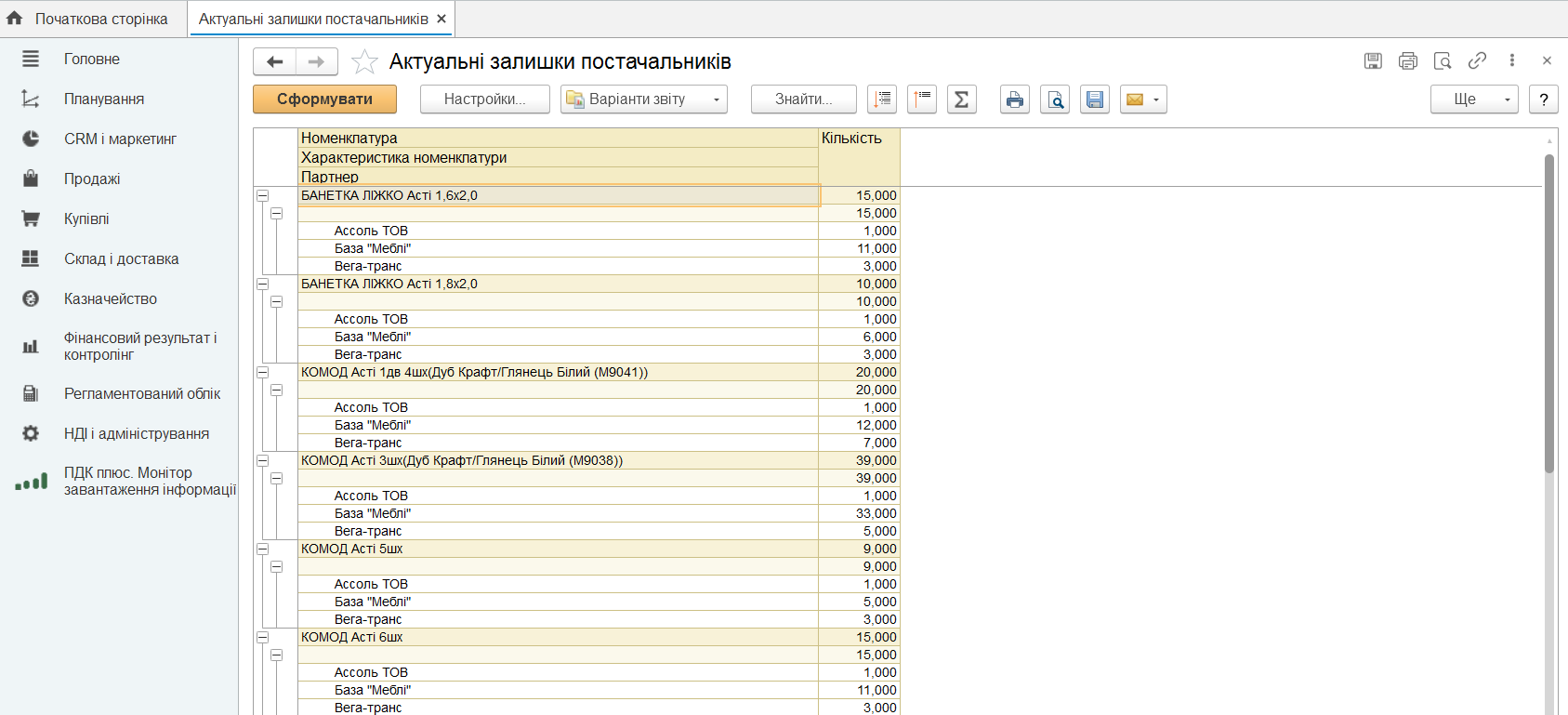Open the Регламентований облік section
Screen dimensions: 1568x715
pos(119,393)
